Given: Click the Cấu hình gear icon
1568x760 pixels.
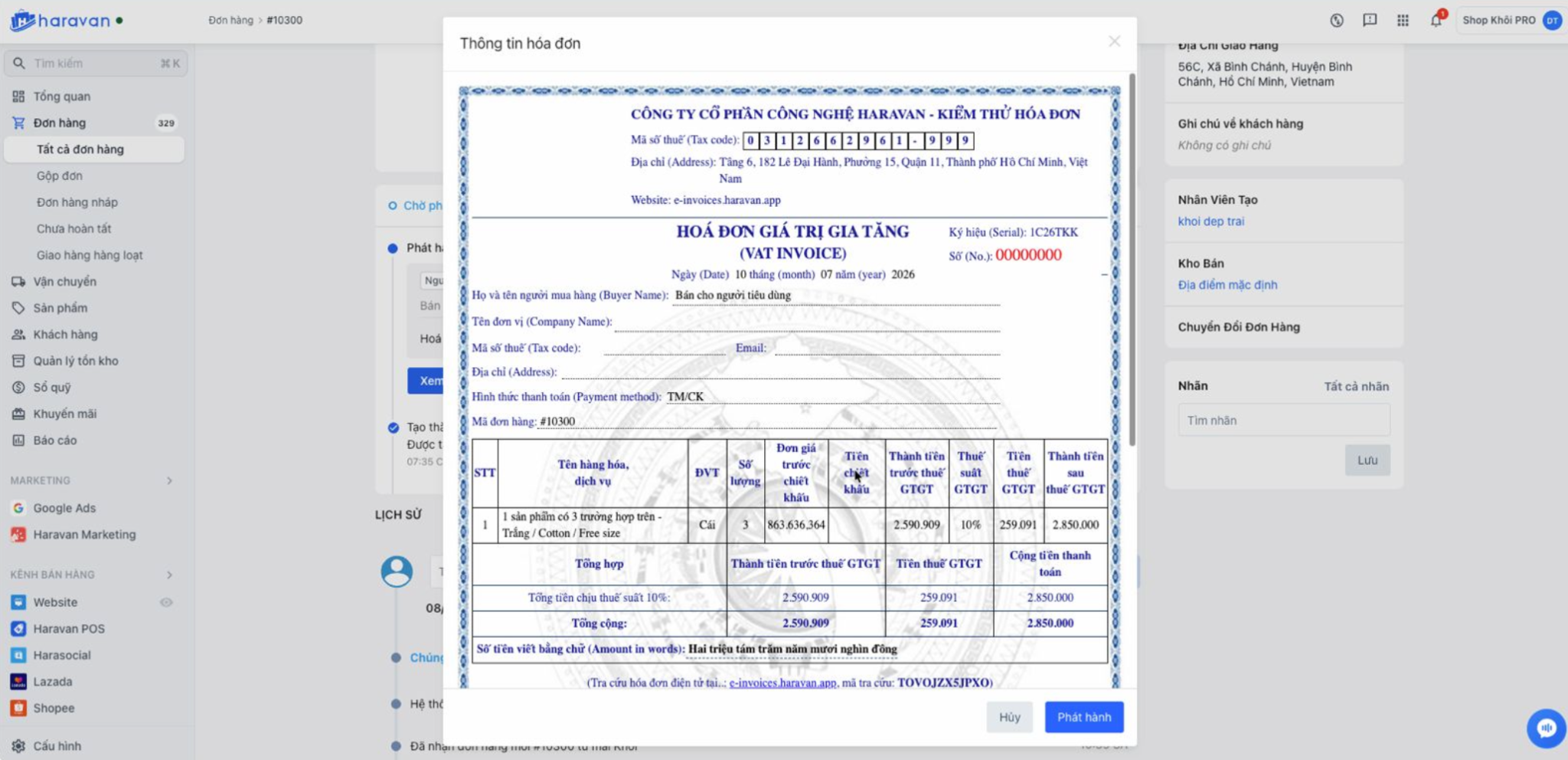Looking at the screenshot, I should (x=18, y=746).
